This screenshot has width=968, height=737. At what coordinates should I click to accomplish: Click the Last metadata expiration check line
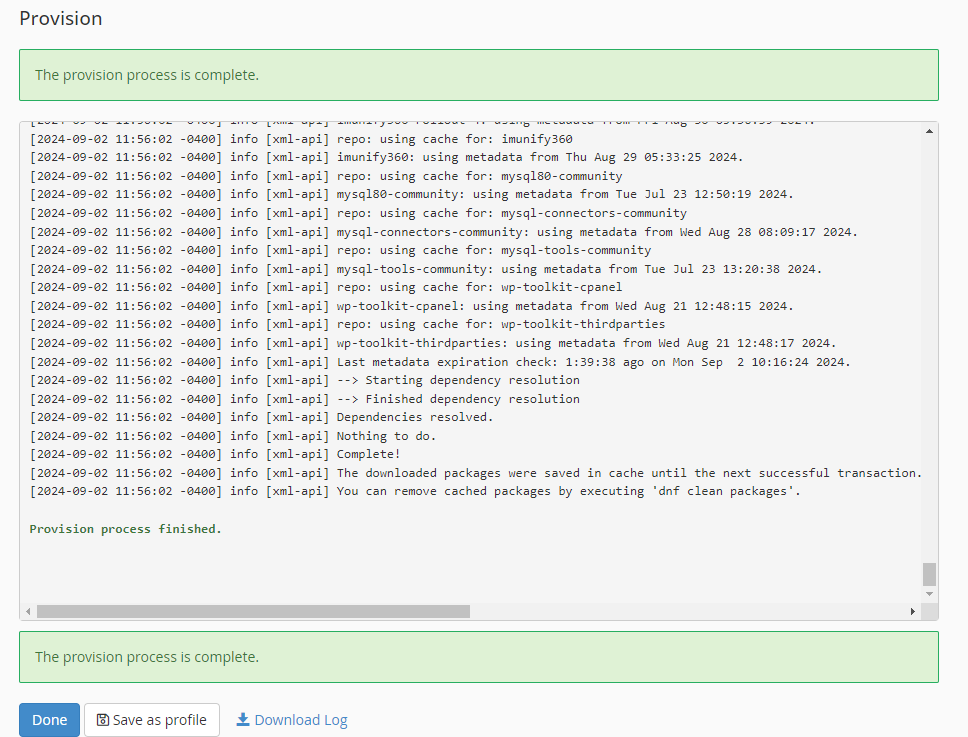point(440,362)
